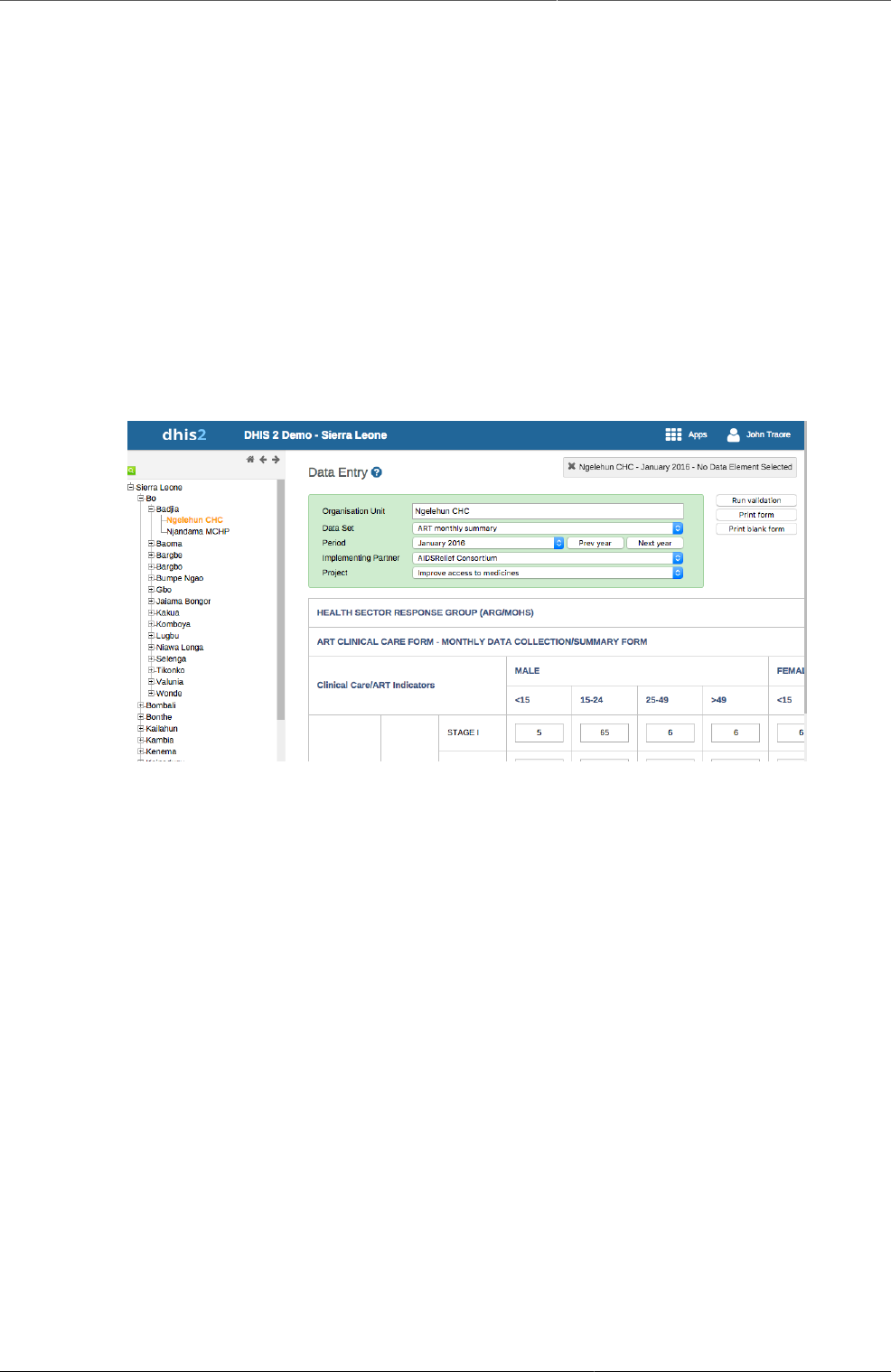Image resolution: width=891 pixels, height=1372 pixels.
Task: Select Bonthe in tree
Action: click(x=159, y=717)
